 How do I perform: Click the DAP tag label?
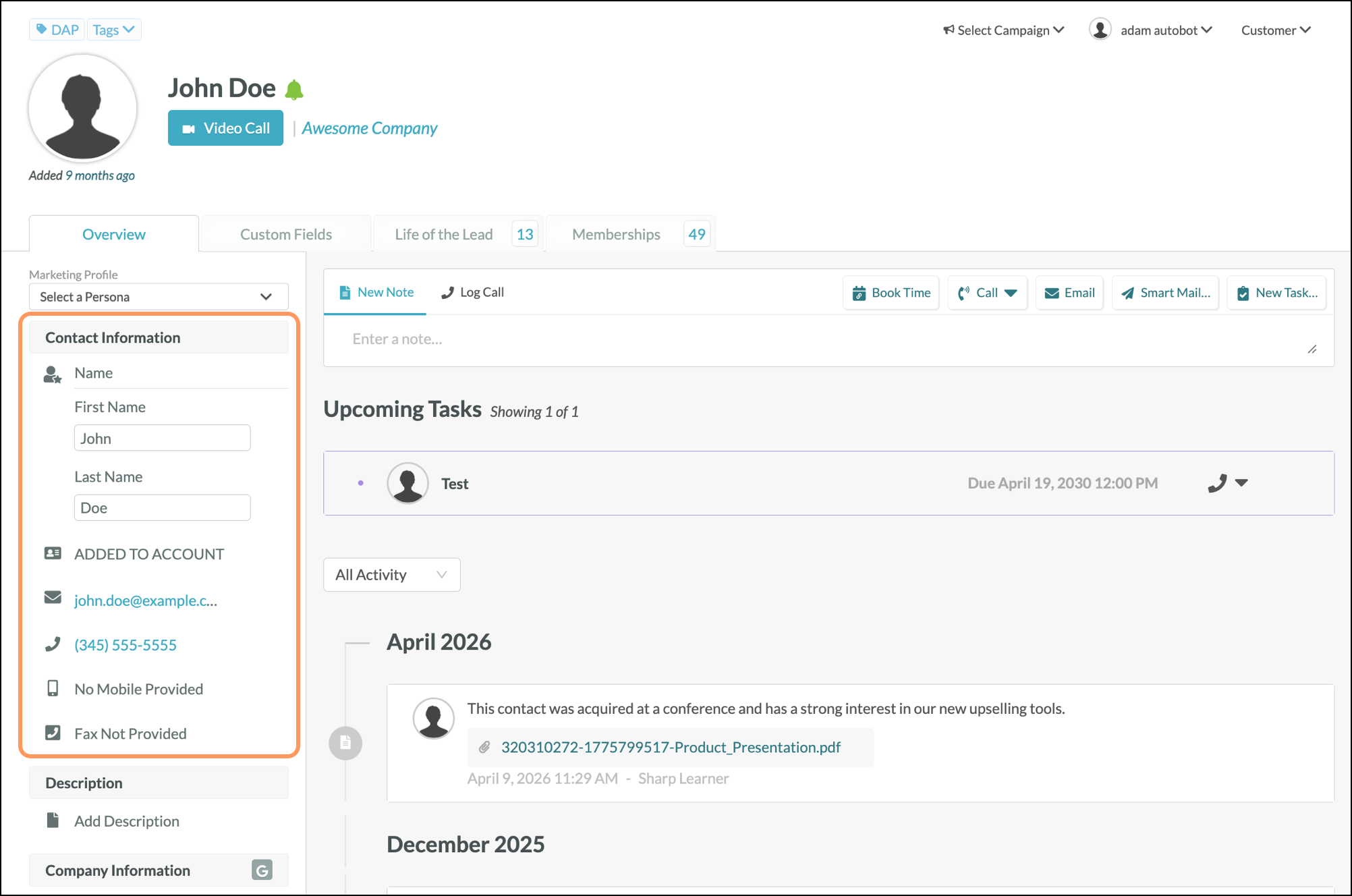tap(57, 30)
